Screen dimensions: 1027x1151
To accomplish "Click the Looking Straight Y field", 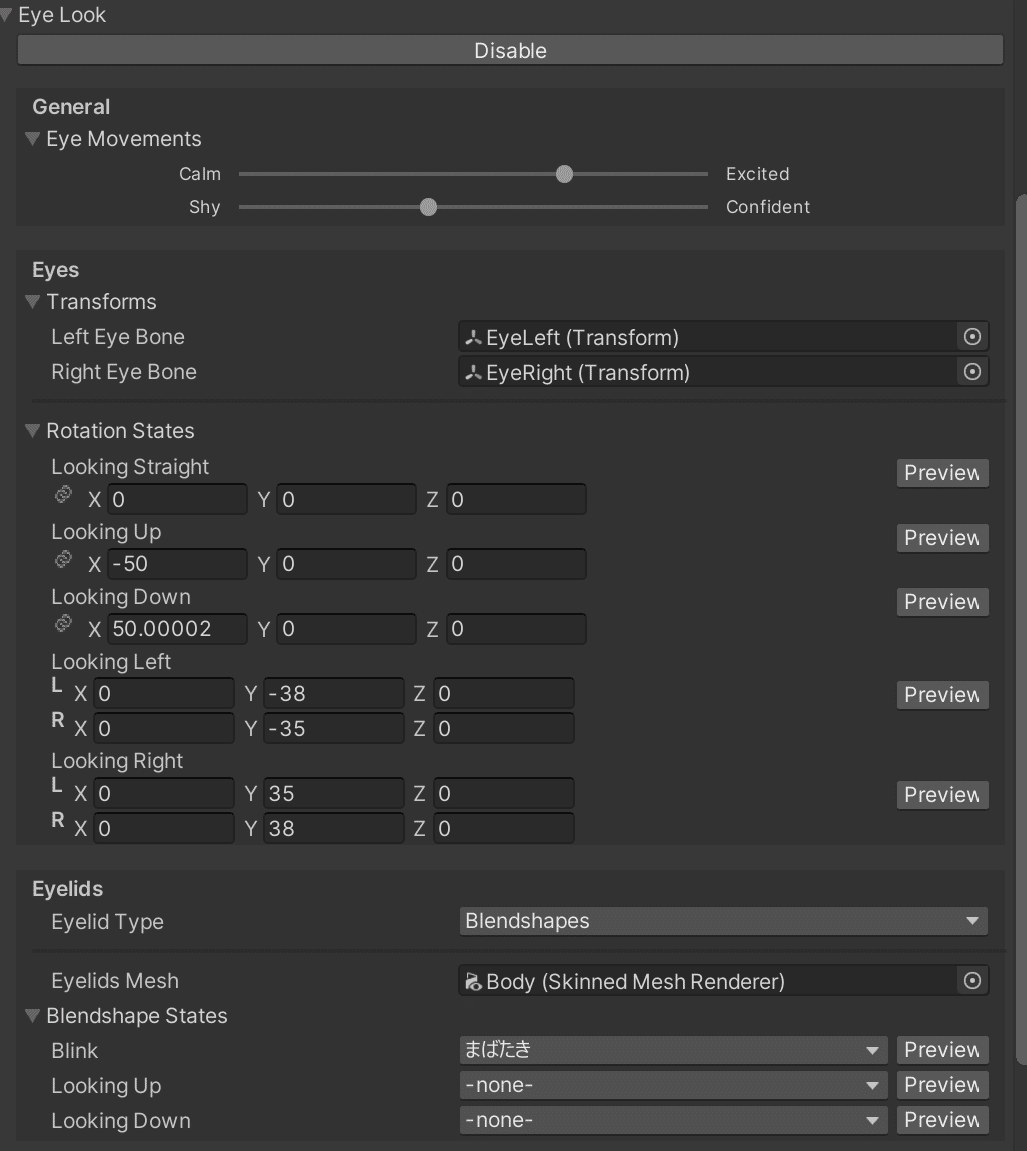I will (346, 499).
